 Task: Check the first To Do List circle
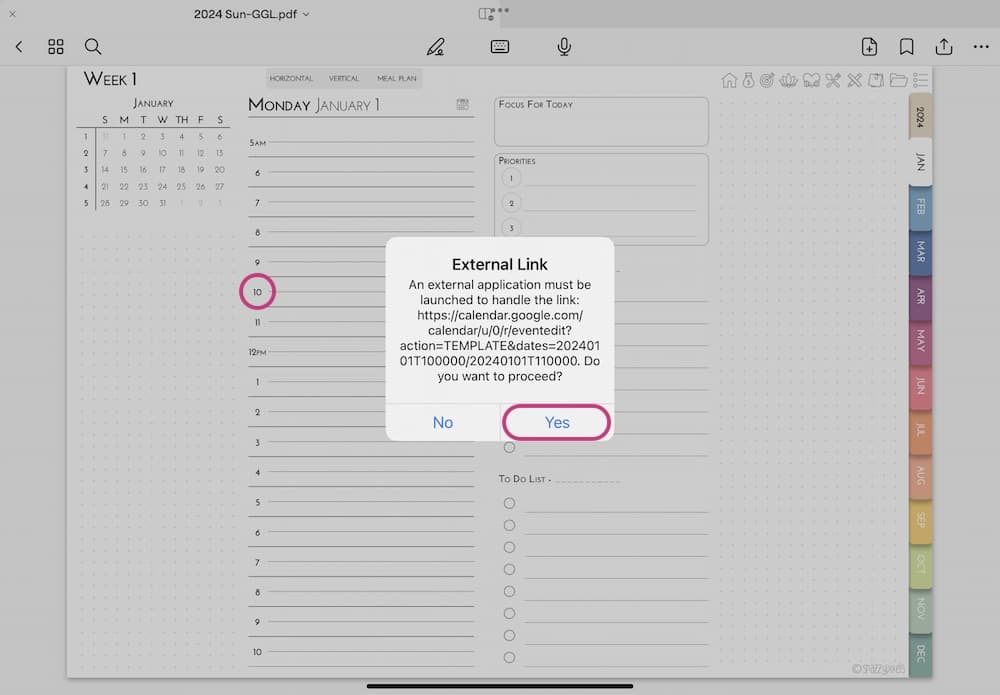509,503
